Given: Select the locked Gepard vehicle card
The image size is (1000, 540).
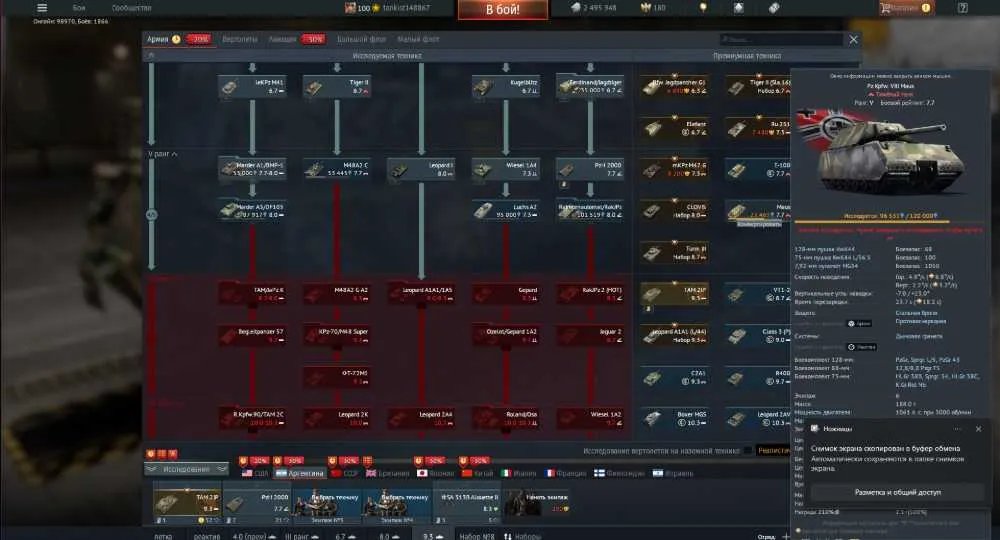Looking at the screenshot, I should [x=506, y=294].
